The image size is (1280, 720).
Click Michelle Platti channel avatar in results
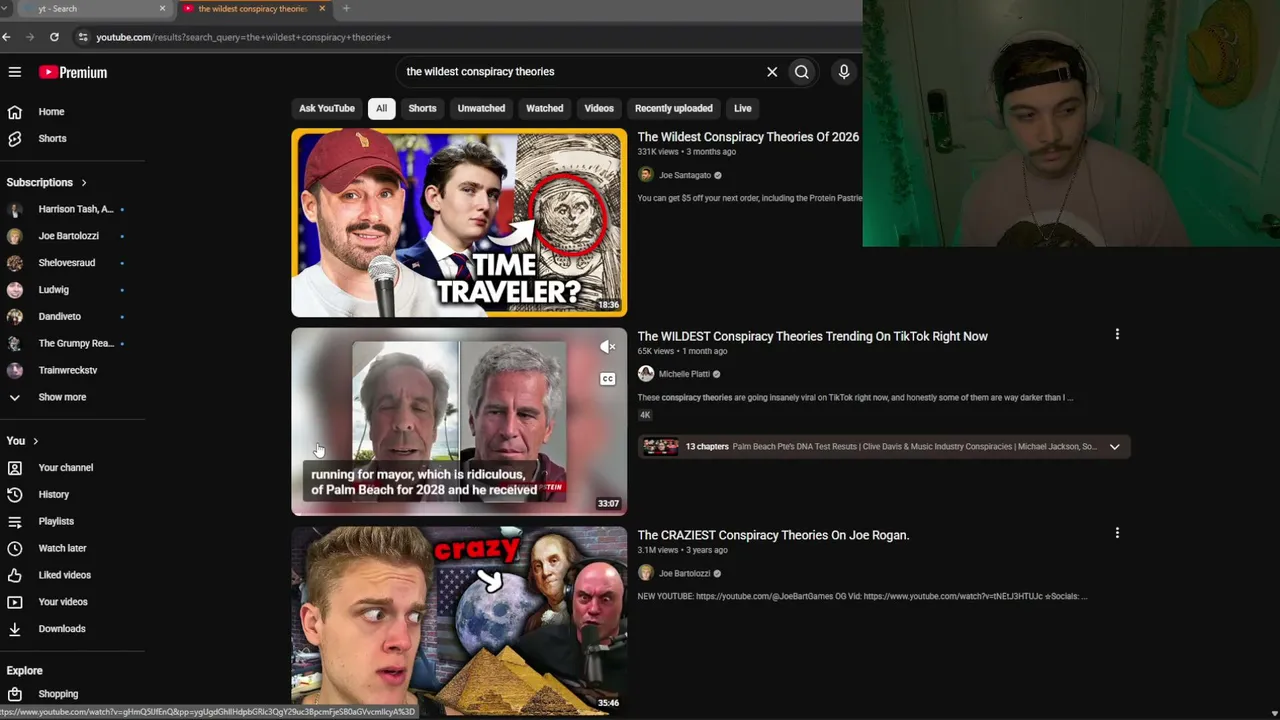[x=646, y=374]
